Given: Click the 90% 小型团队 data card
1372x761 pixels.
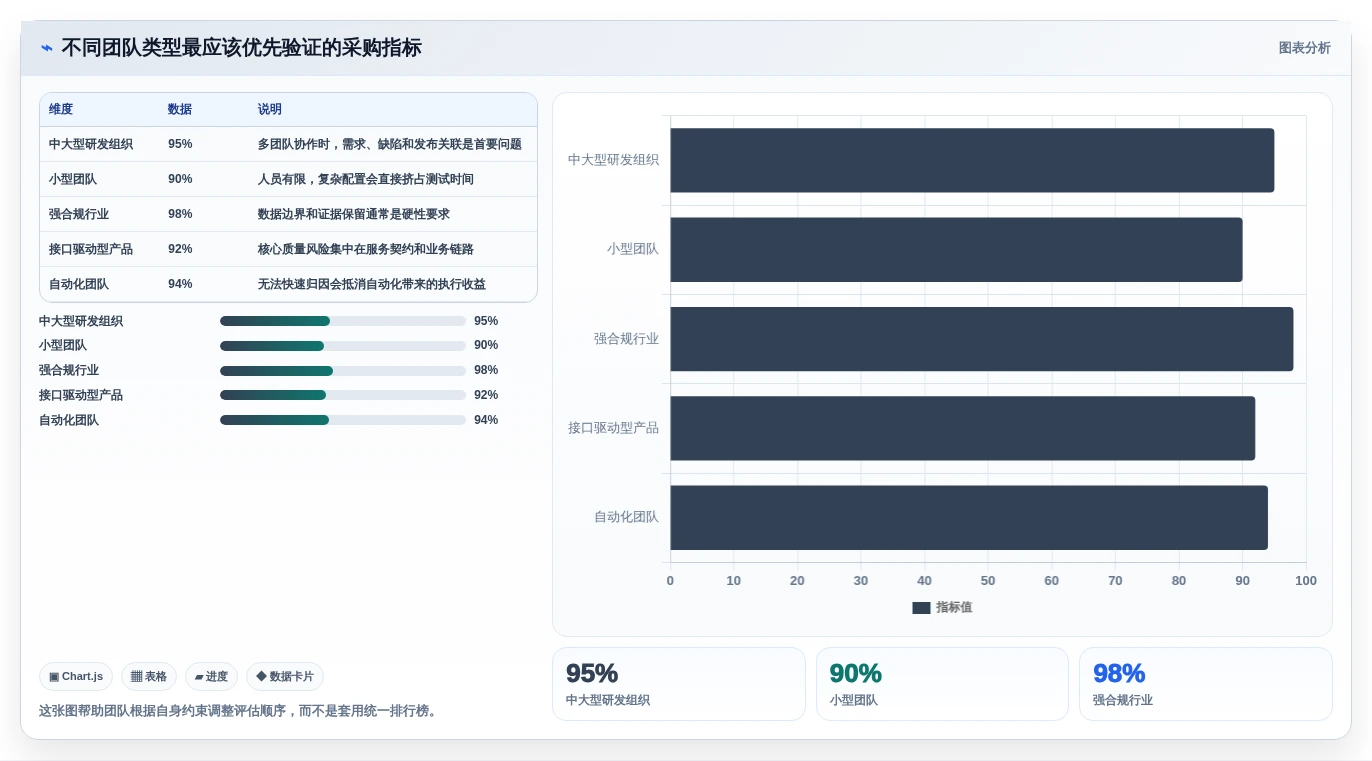Looking at the screenshot, I should [942, 684].
